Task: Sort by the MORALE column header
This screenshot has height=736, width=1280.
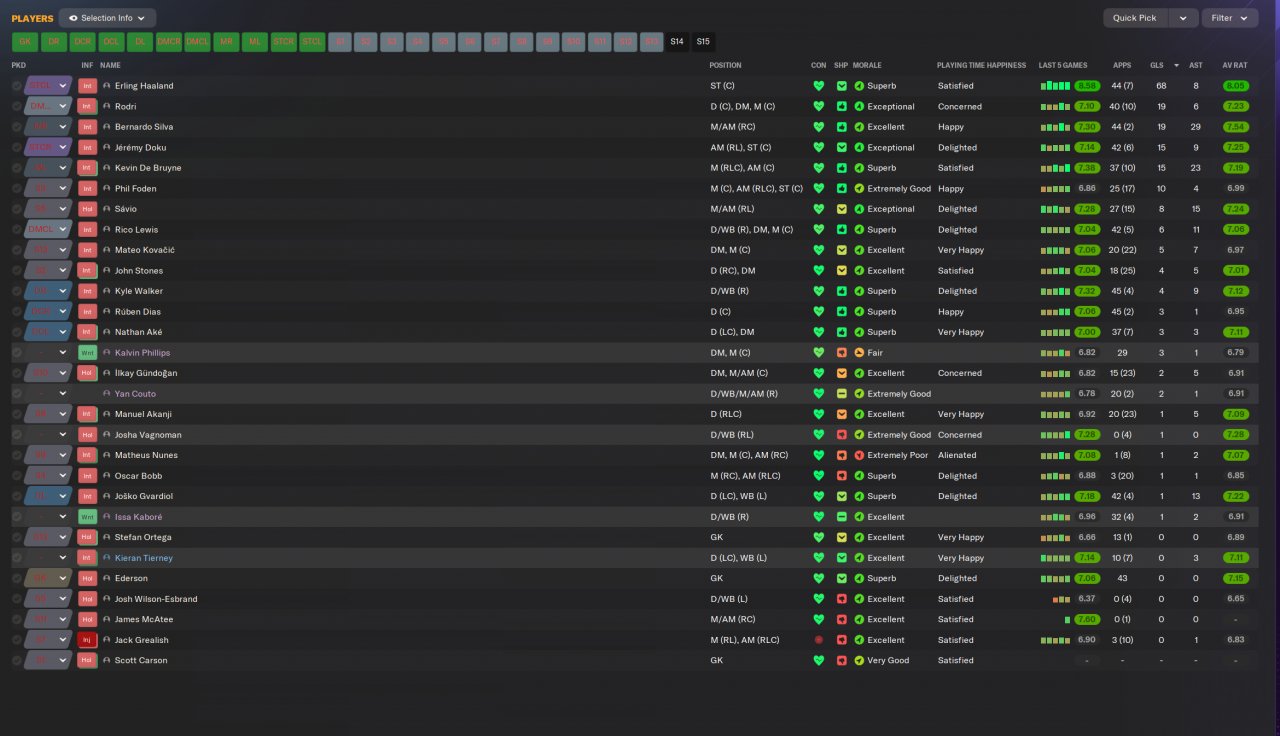Action: 867,65
